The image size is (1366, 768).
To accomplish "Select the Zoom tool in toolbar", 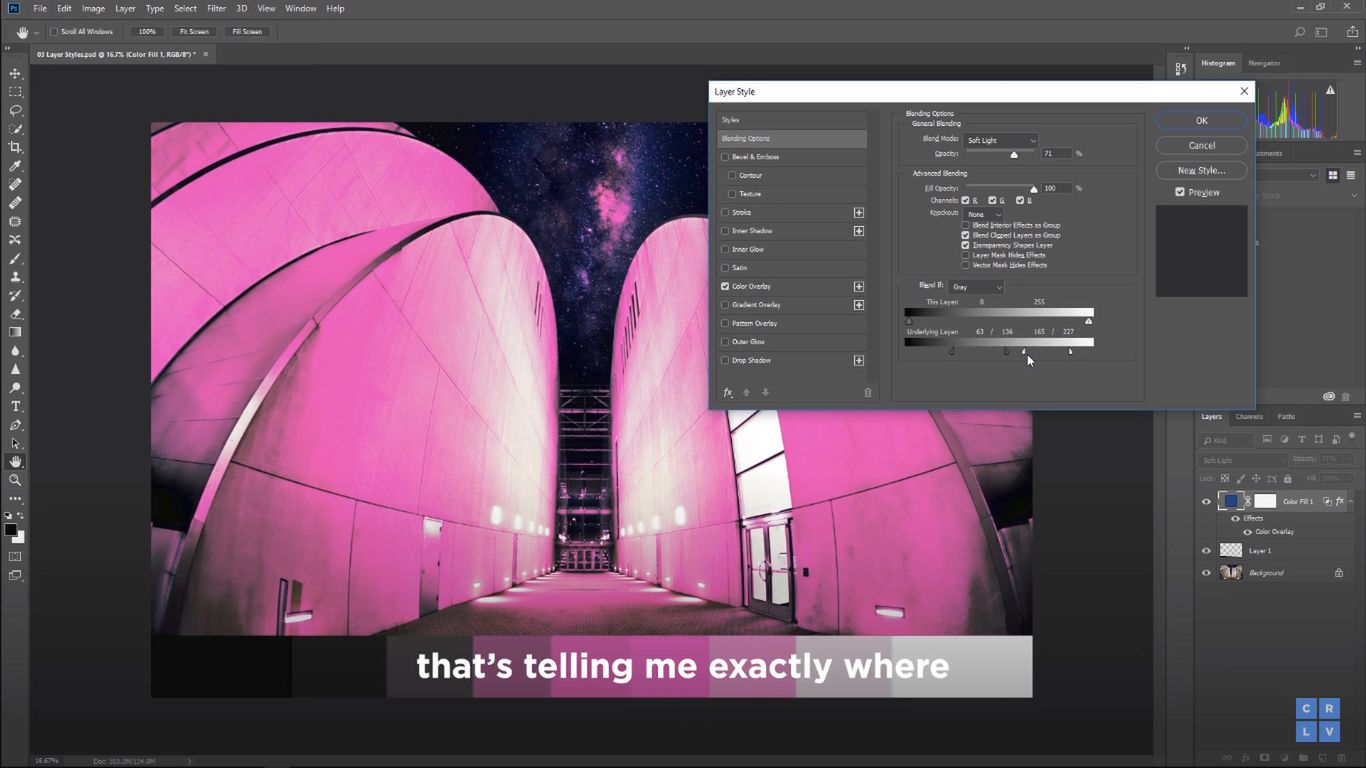I will 15,480.
